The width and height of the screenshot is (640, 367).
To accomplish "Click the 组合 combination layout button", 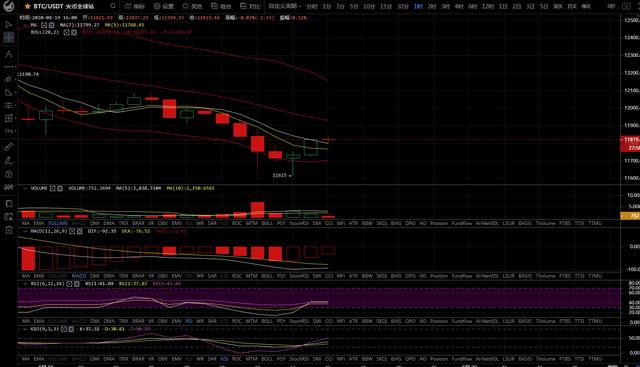I will (221, 6).
